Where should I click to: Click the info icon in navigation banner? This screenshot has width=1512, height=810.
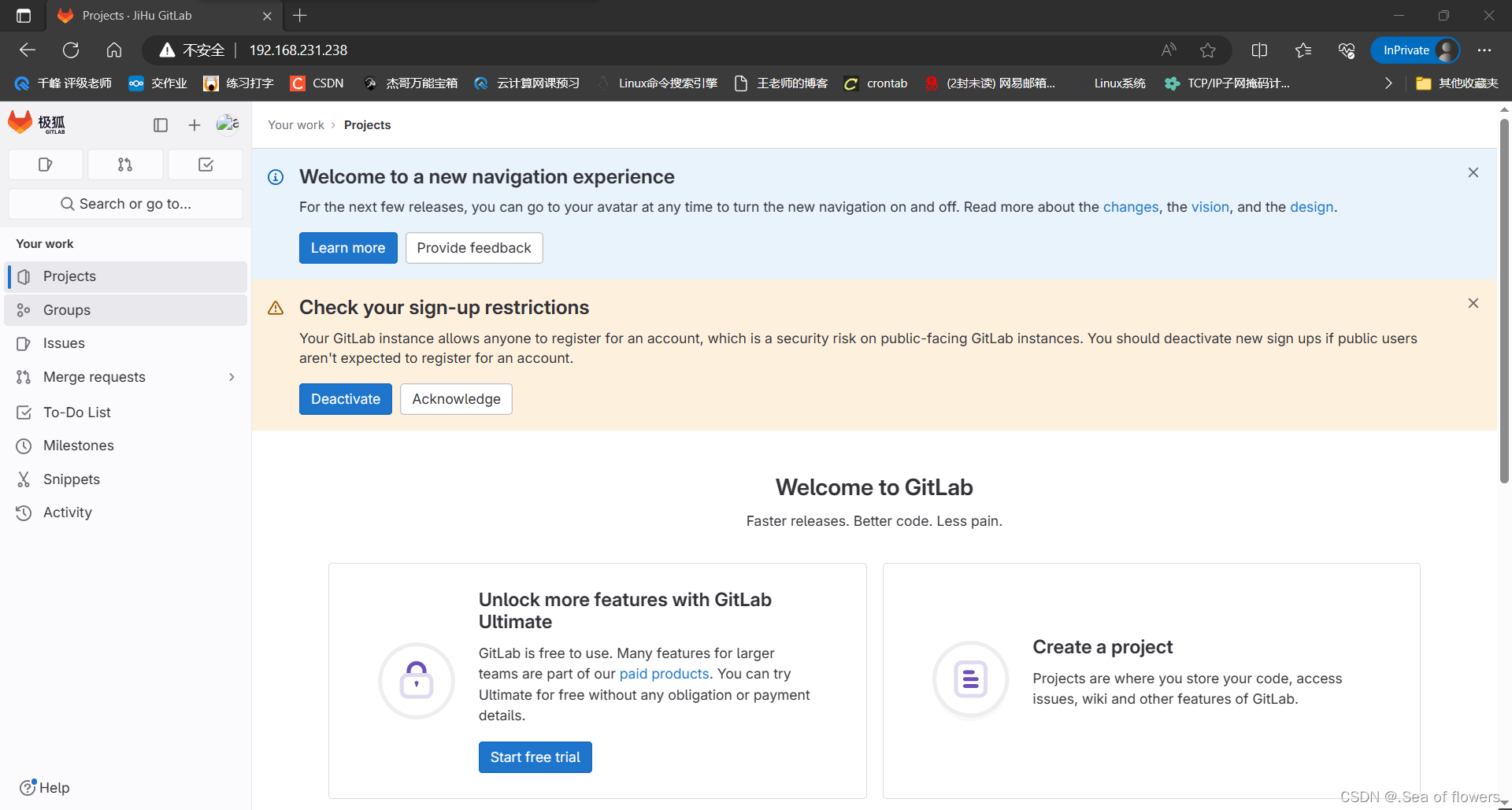[x=276, y=177]
